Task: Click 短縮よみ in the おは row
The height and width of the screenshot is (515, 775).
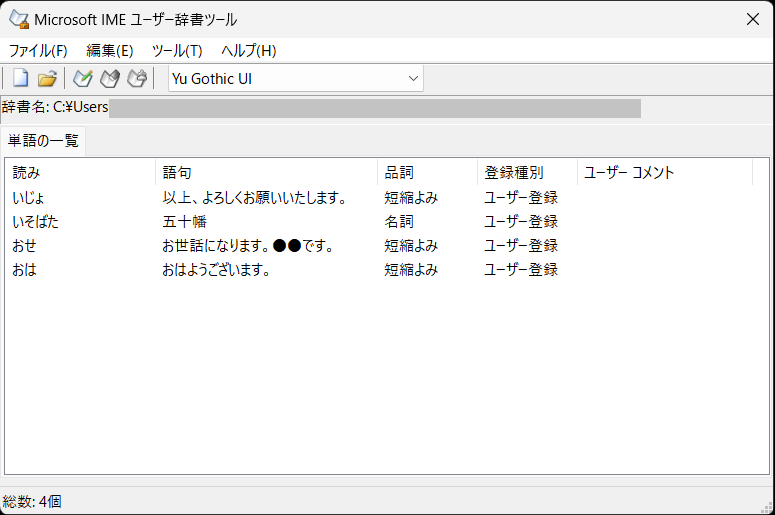Action: coord(411,270)
